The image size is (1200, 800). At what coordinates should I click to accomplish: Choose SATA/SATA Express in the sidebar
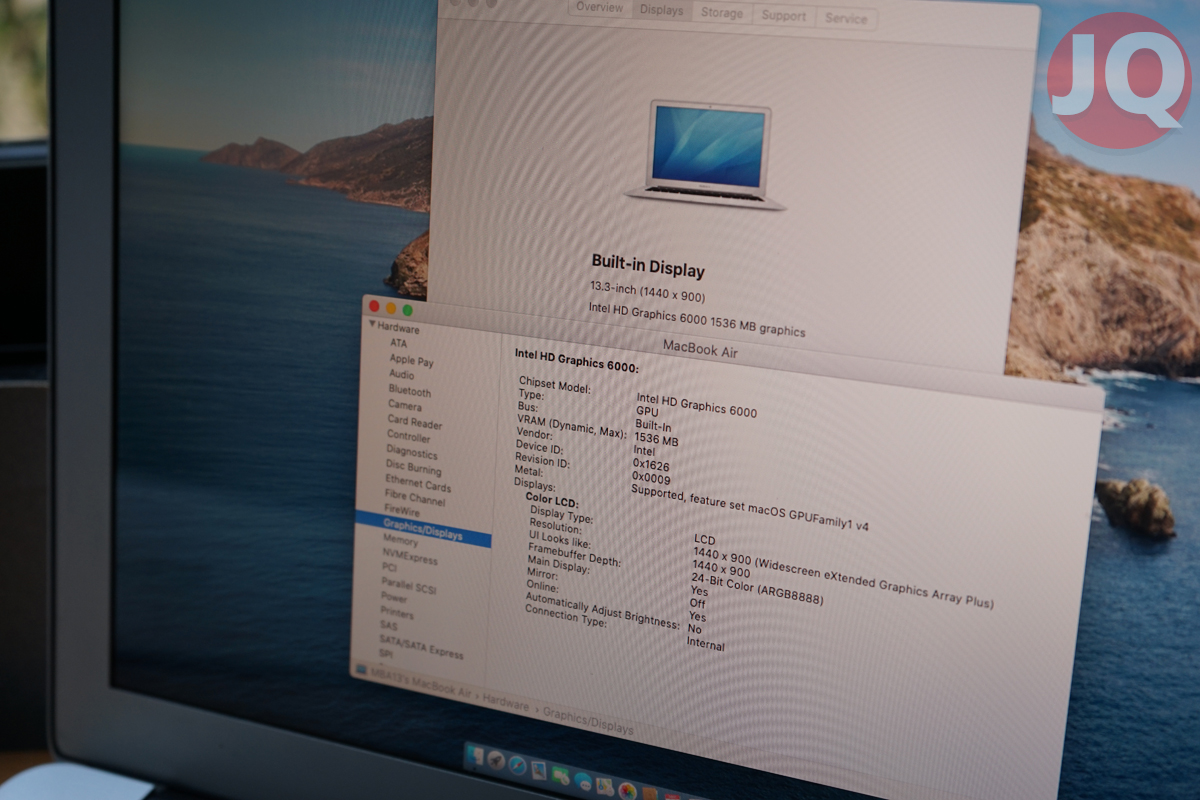point(421,646)
